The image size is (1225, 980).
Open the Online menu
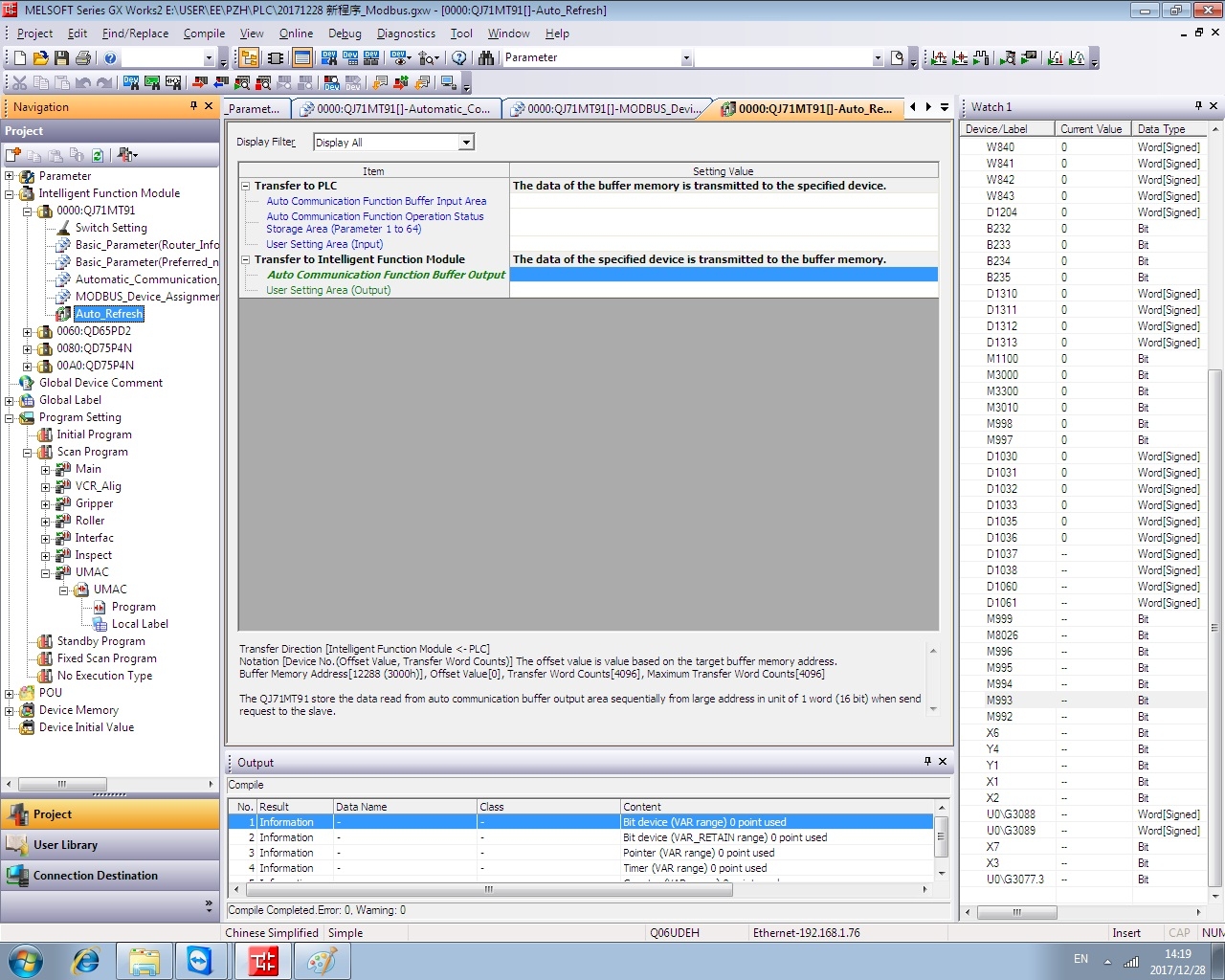(296, 33)
